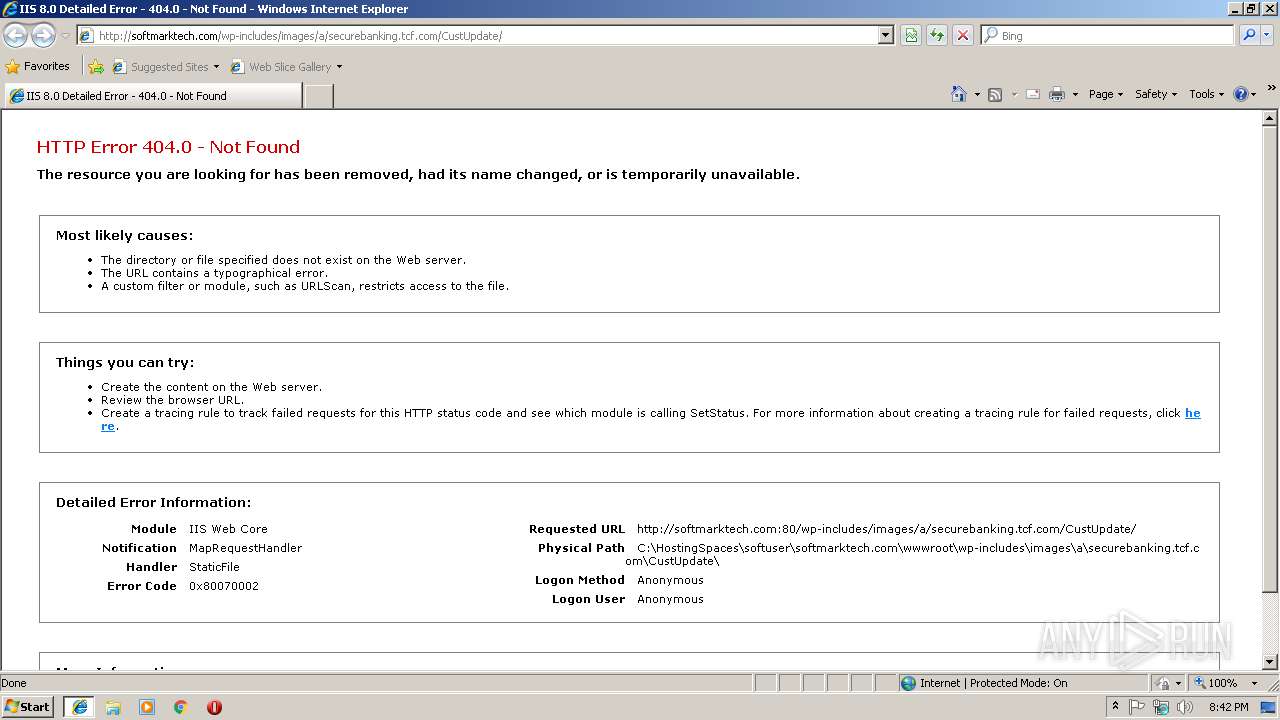This screenshot has width=1280, height=720.
Task: Click the Physical Path value text
Action: click(x=912, y=555)
